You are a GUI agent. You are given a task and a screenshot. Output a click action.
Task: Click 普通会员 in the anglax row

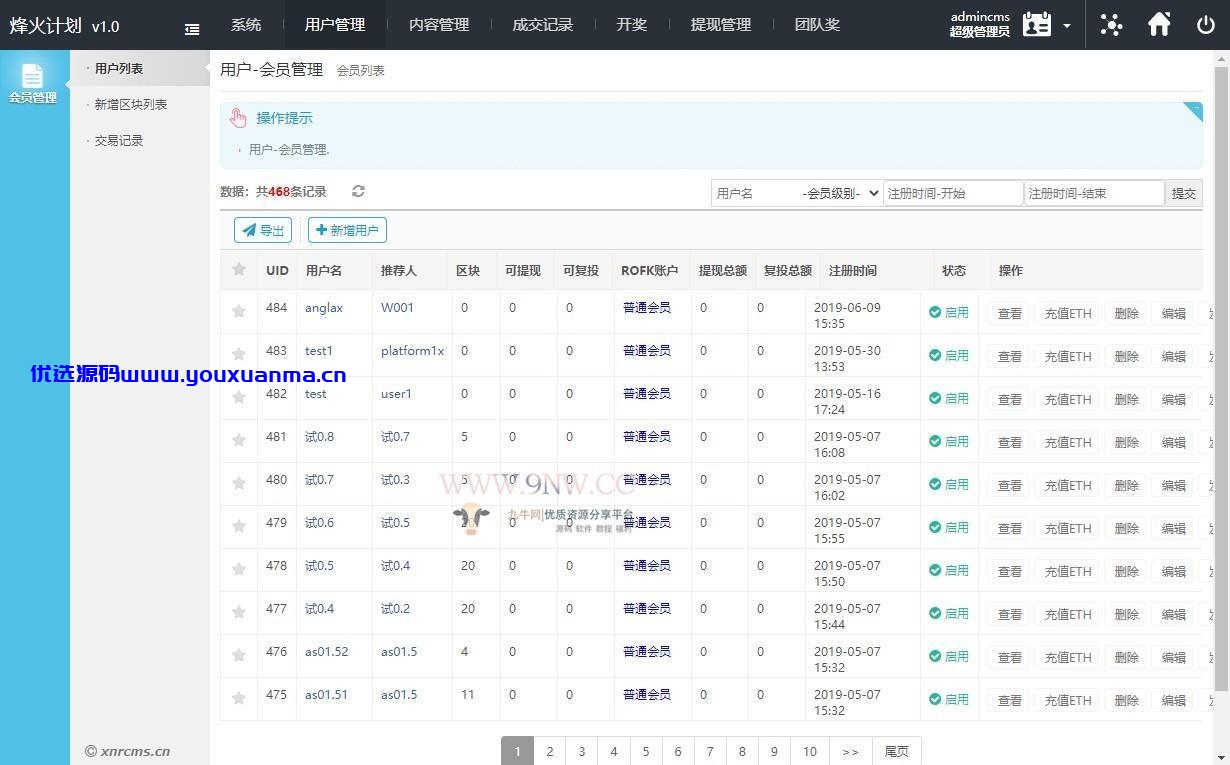click(x=646, y=308)
